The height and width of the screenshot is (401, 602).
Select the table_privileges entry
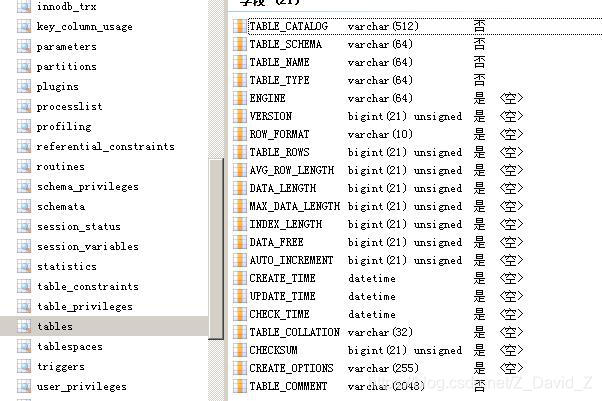tap(85, 306)
